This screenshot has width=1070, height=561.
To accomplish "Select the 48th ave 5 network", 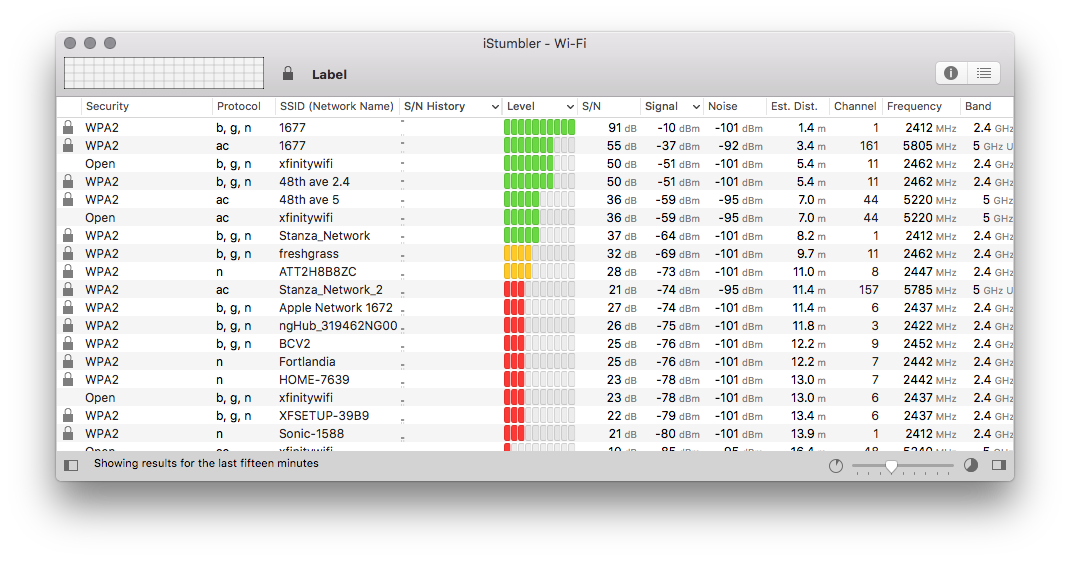I will click(308, 200).
